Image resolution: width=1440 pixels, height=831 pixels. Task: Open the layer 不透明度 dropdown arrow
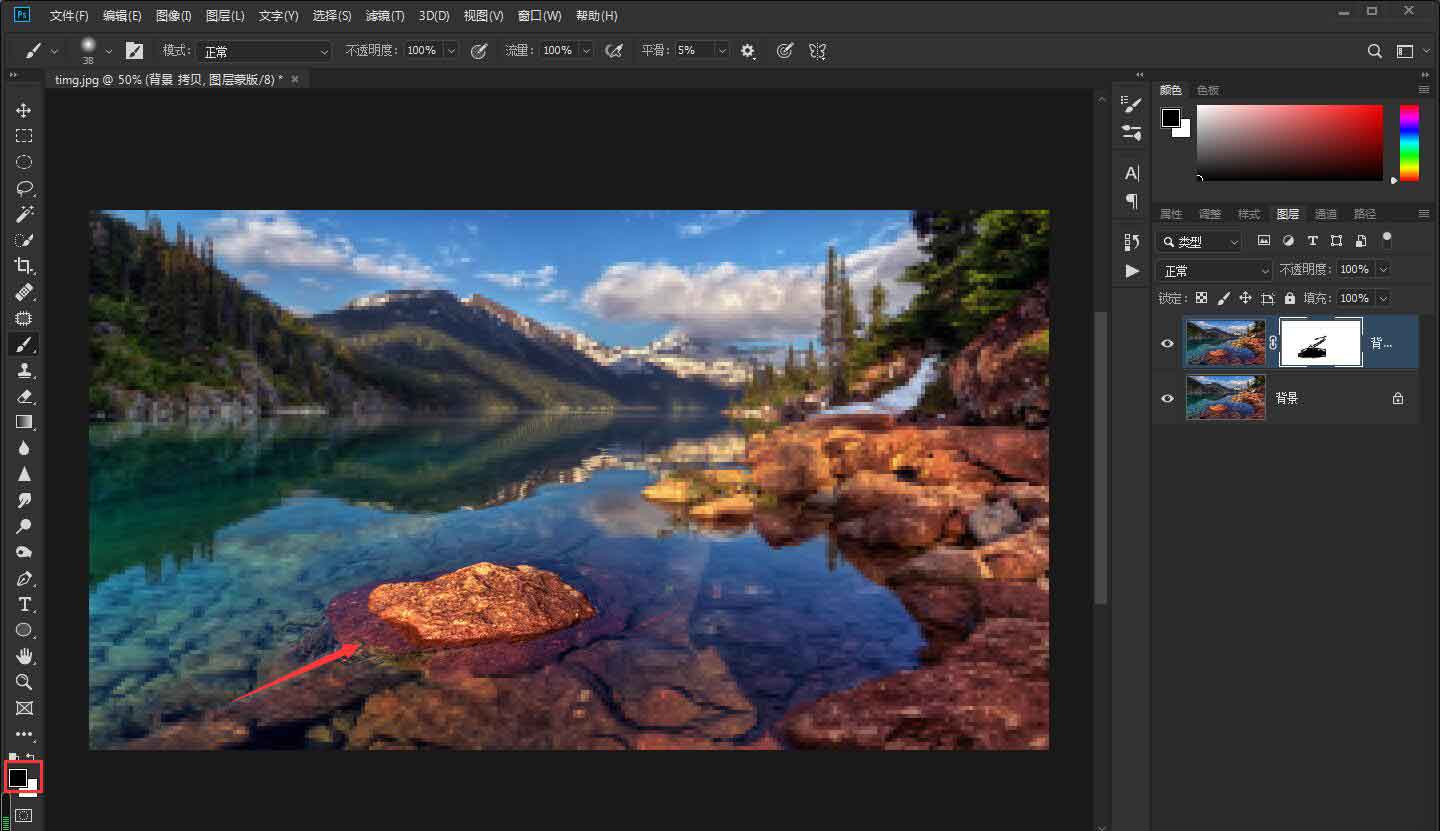[x=1383, y=270]
